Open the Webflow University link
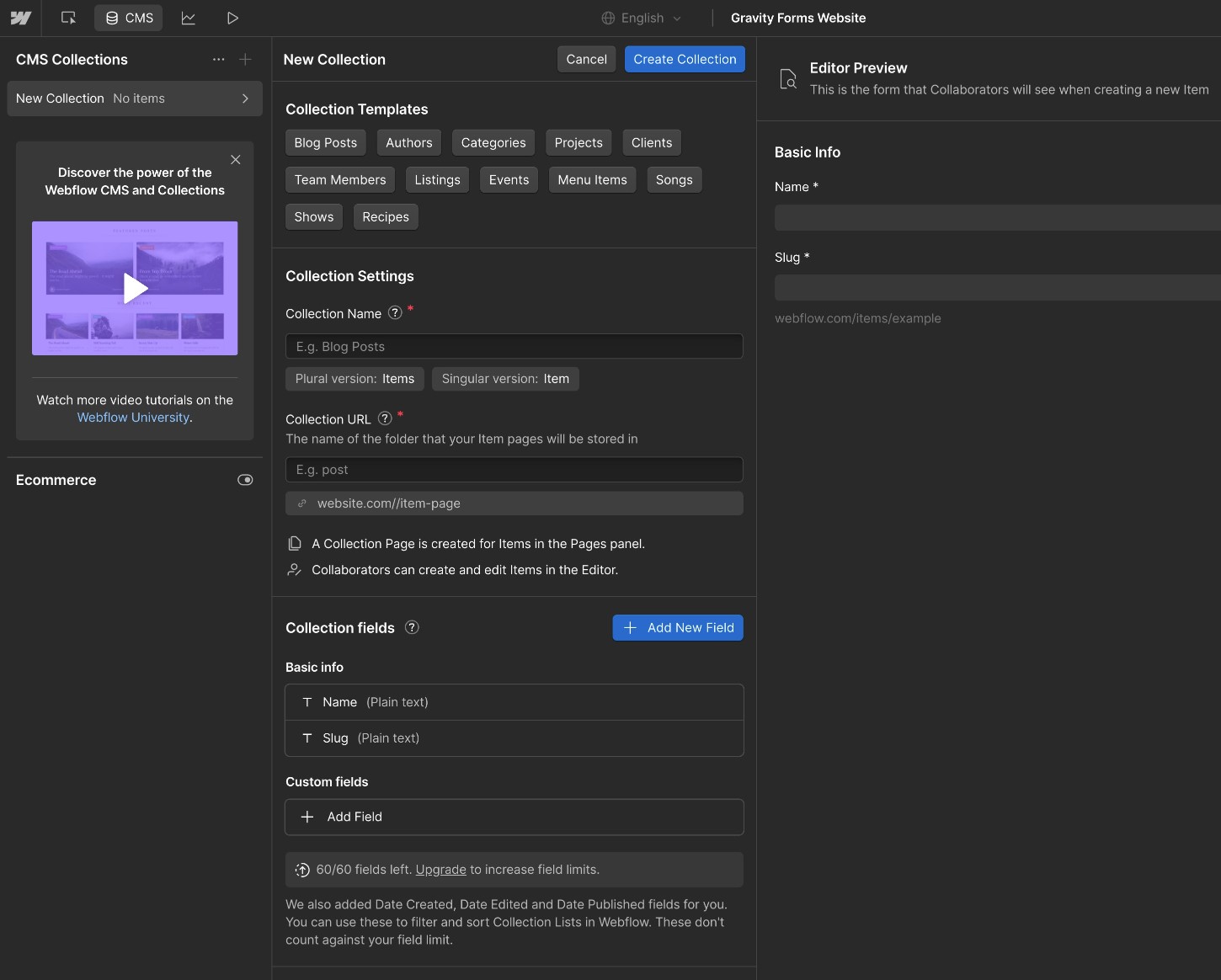The width and height of the screenshot is (1221, 980). click(x=132, y=417)
